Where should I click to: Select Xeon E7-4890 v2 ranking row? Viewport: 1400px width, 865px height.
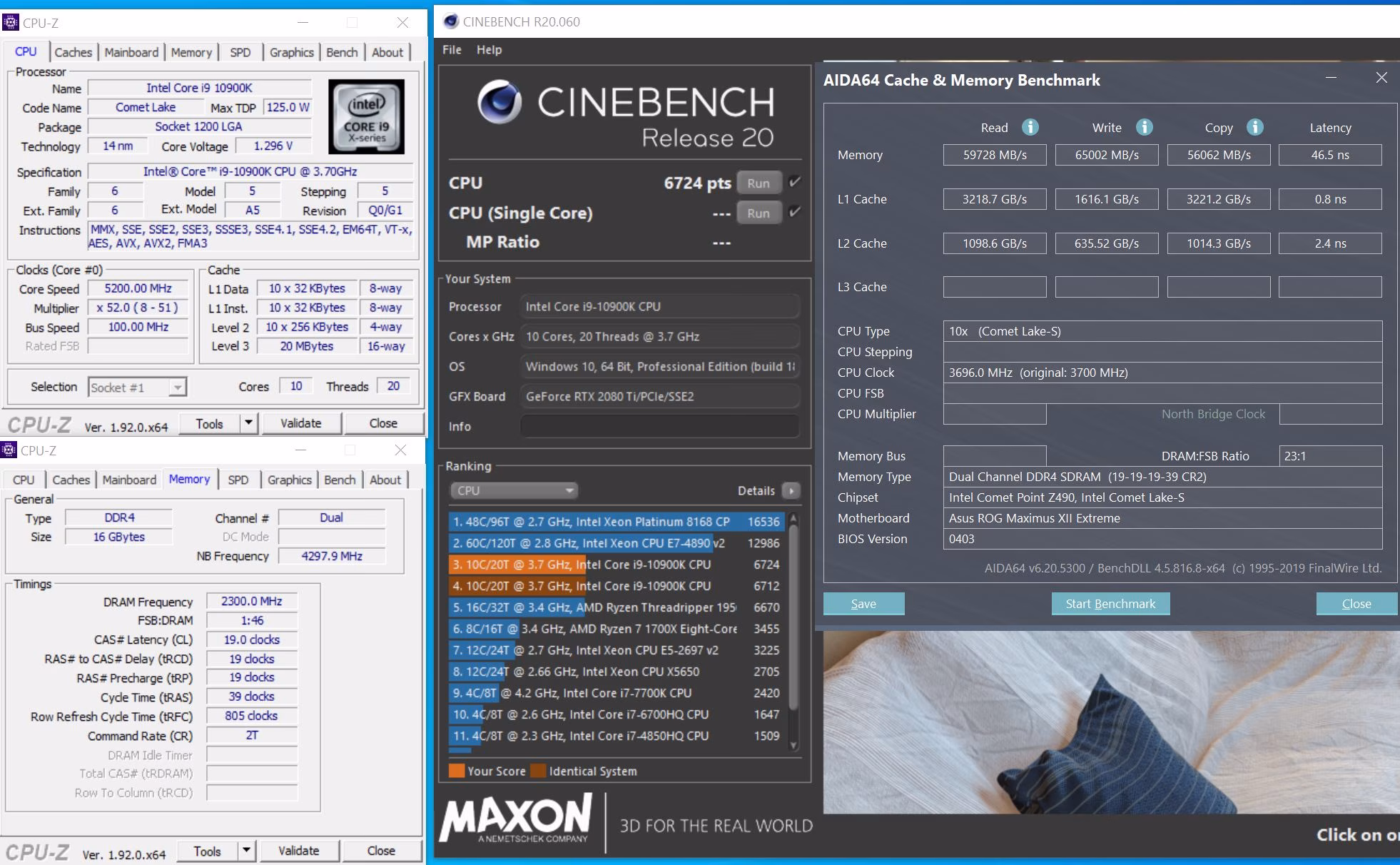click(x=617, y=543)
